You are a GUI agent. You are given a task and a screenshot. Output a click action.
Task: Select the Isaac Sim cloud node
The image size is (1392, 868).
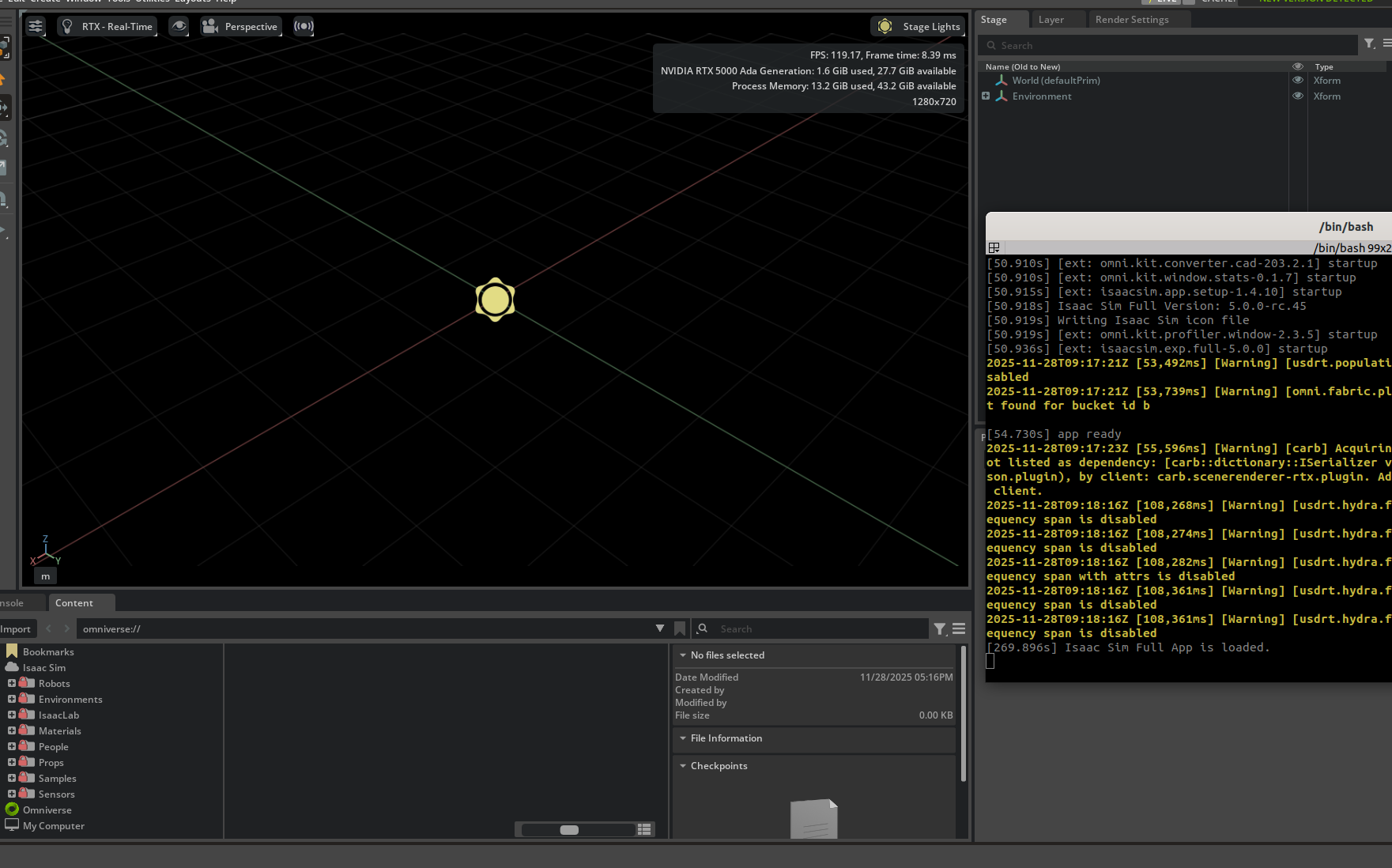[44, 668]
